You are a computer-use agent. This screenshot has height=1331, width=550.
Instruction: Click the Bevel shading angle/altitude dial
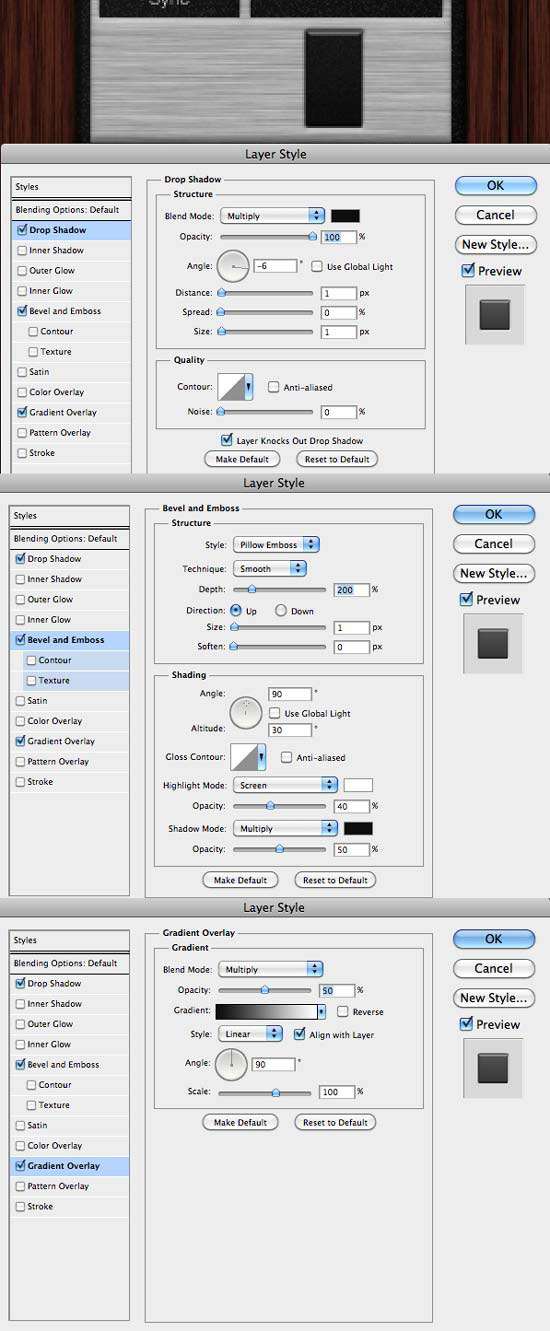246,713
